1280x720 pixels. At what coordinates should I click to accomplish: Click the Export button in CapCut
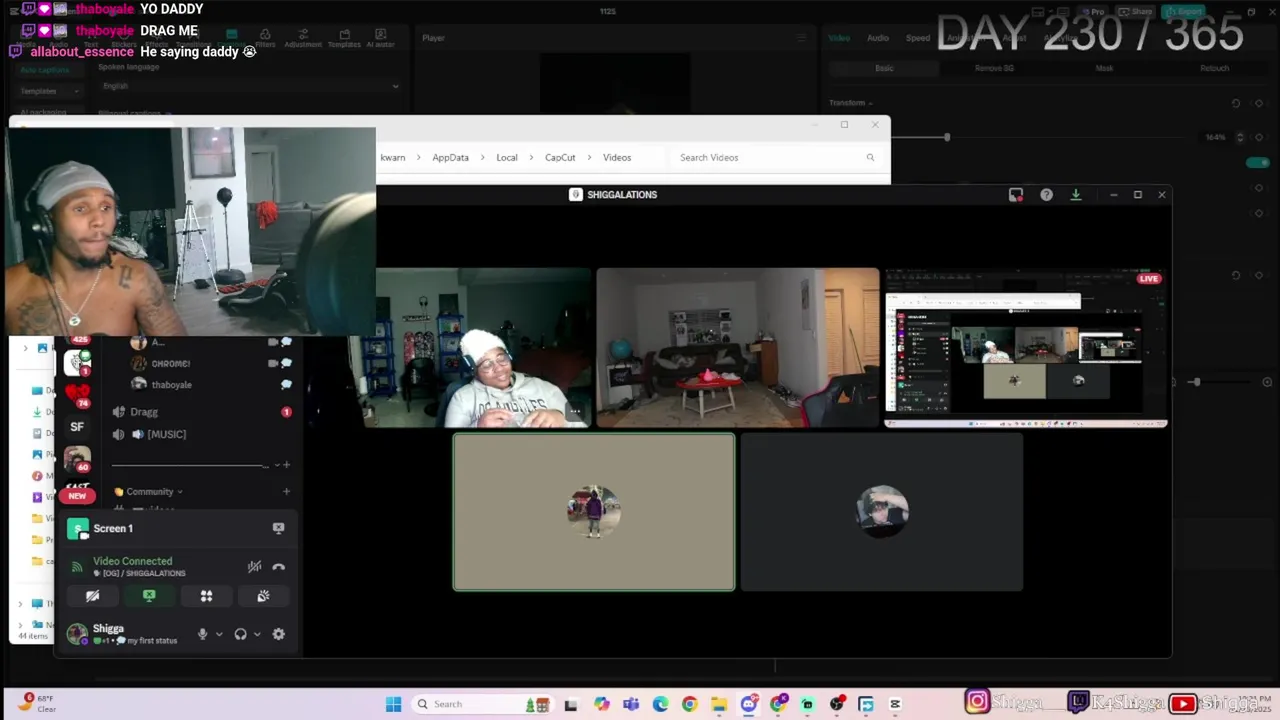pos(1183,12)
